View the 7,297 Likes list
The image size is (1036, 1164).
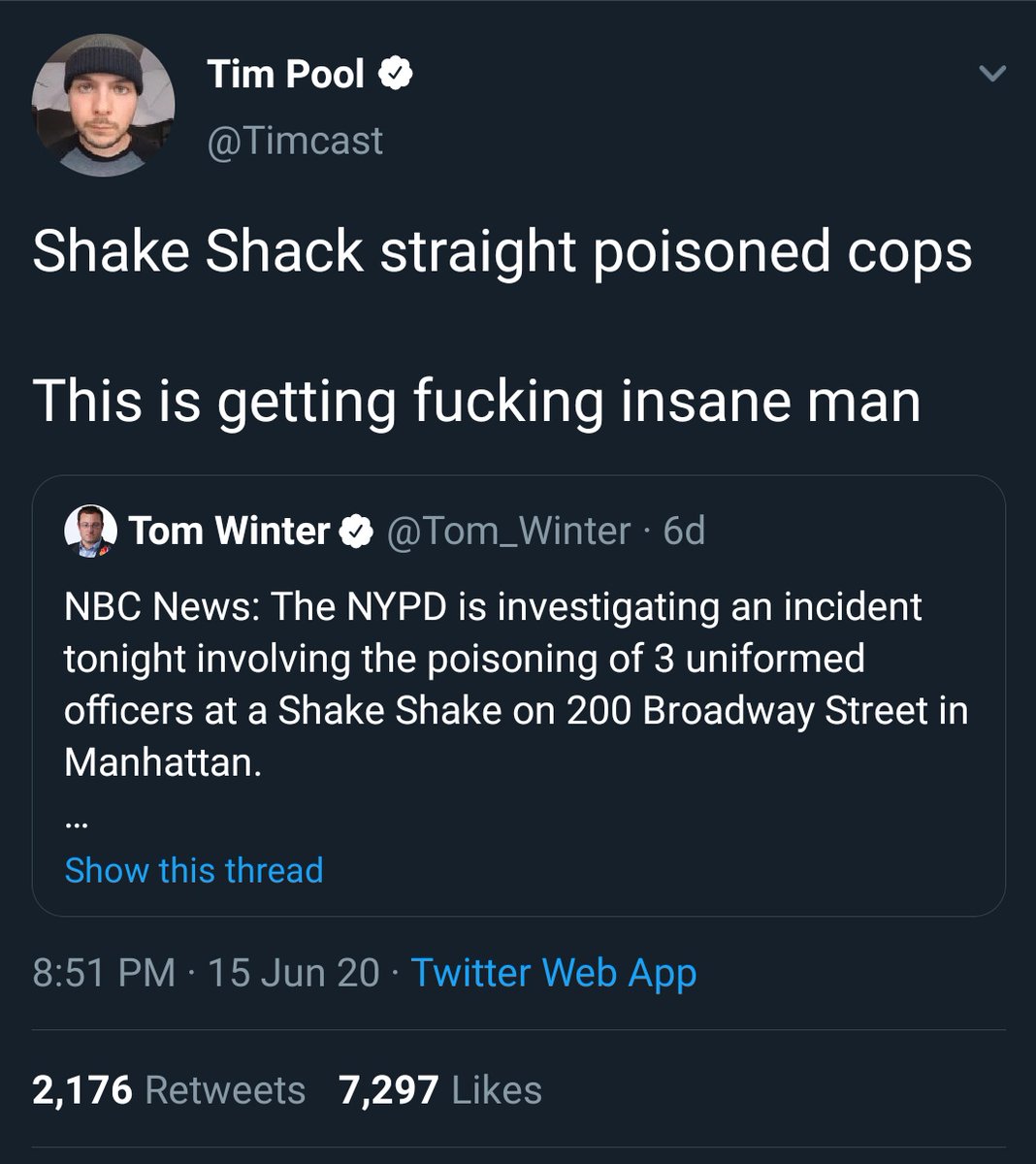[x=440, y=1090]
